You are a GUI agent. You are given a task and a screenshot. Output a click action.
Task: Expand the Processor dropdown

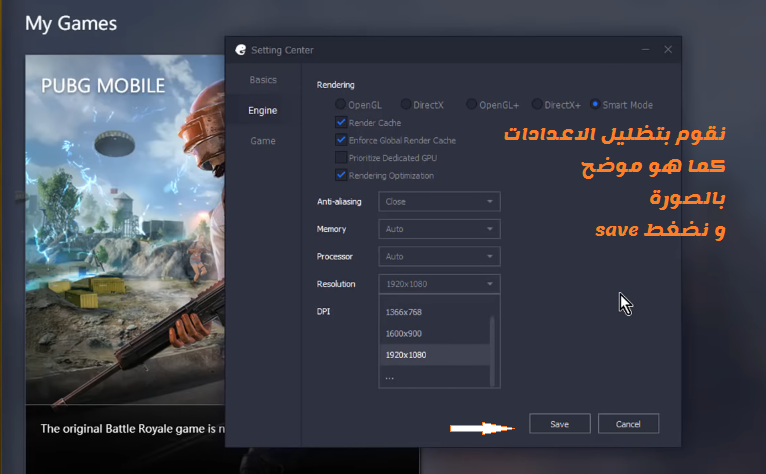[439, 256]
